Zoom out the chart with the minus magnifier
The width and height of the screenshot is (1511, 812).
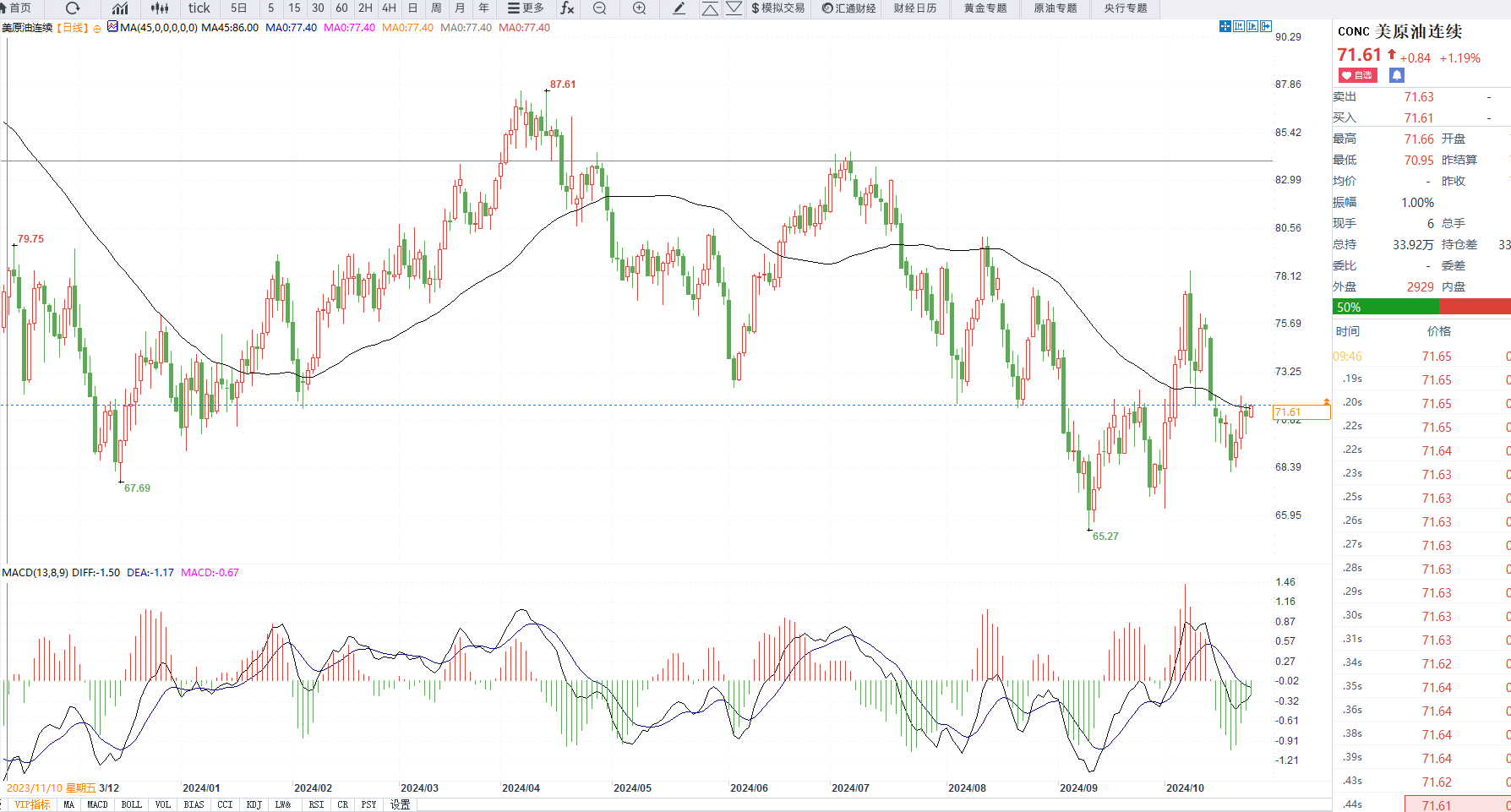599,8
